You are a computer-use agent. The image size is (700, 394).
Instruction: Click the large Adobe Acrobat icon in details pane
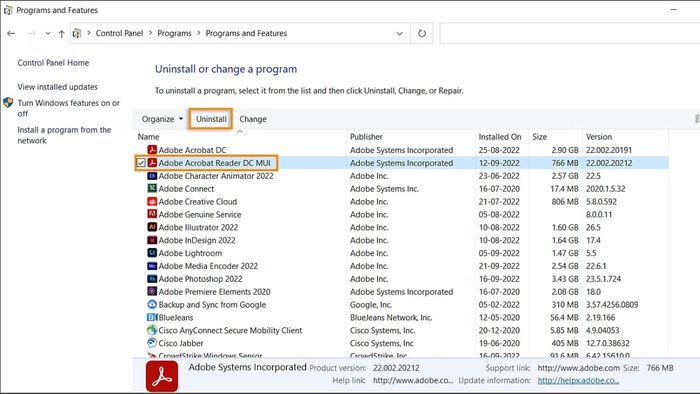(x=162, y=377)
